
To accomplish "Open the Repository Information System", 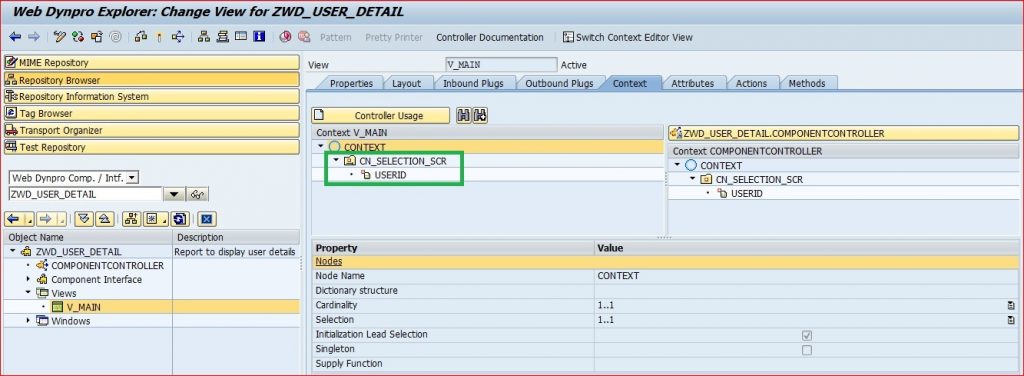I will click(152, 97).
